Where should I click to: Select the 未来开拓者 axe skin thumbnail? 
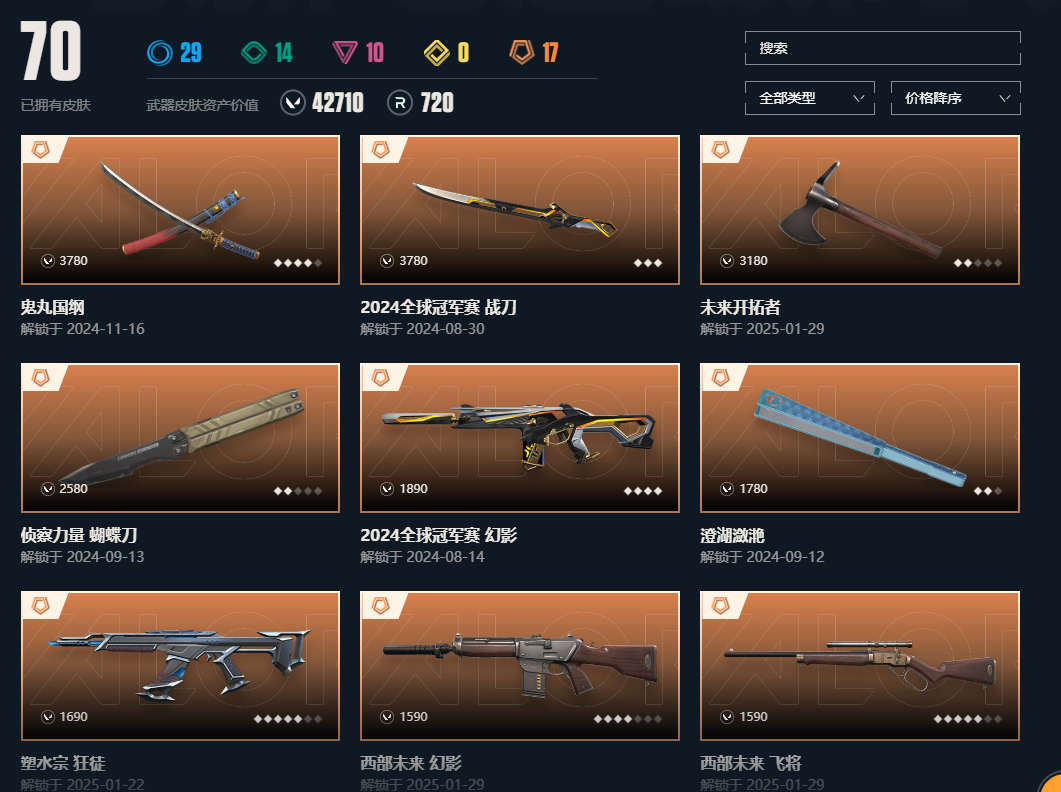click(859, 210)
